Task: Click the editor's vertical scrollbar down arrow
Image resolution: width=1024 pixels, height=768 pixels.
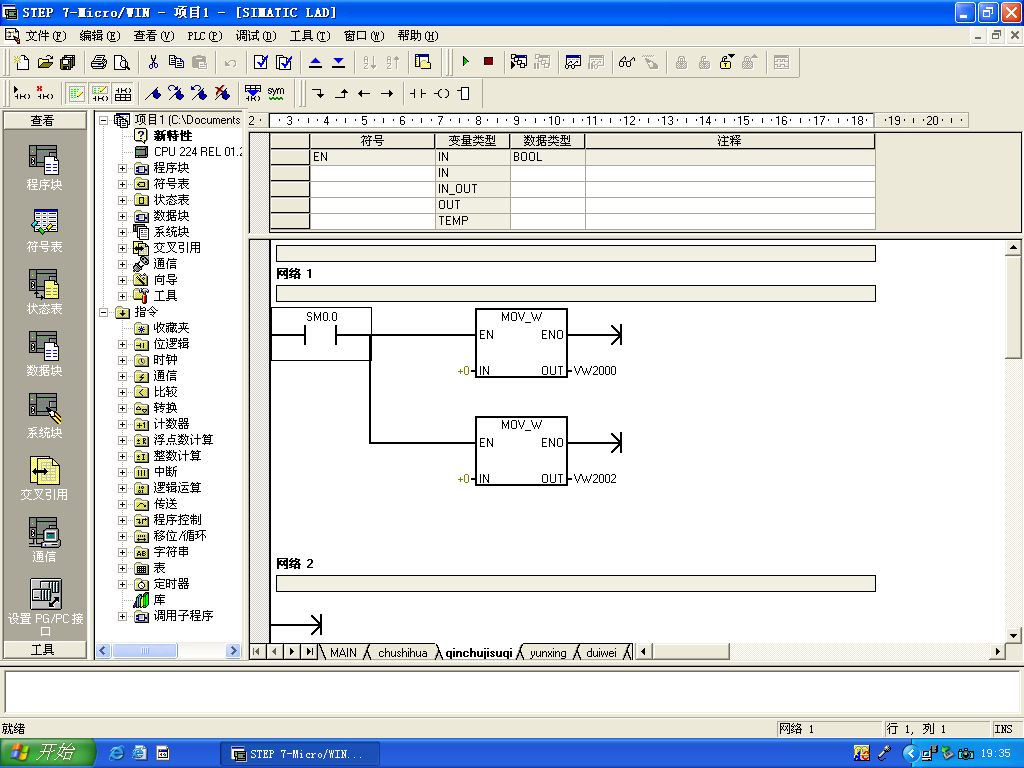Action: click(1014, 635)
